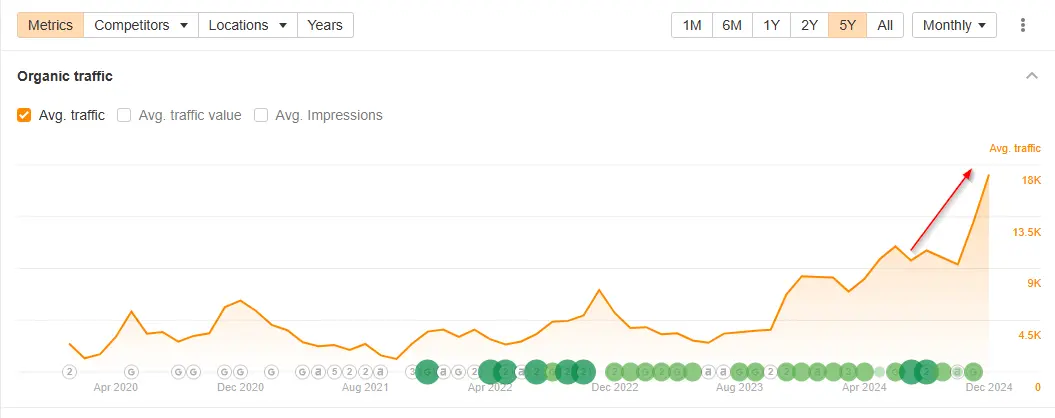Open the three-dot more options menu
This screenshot has width=1055, height=418.
click(1022, 25)
